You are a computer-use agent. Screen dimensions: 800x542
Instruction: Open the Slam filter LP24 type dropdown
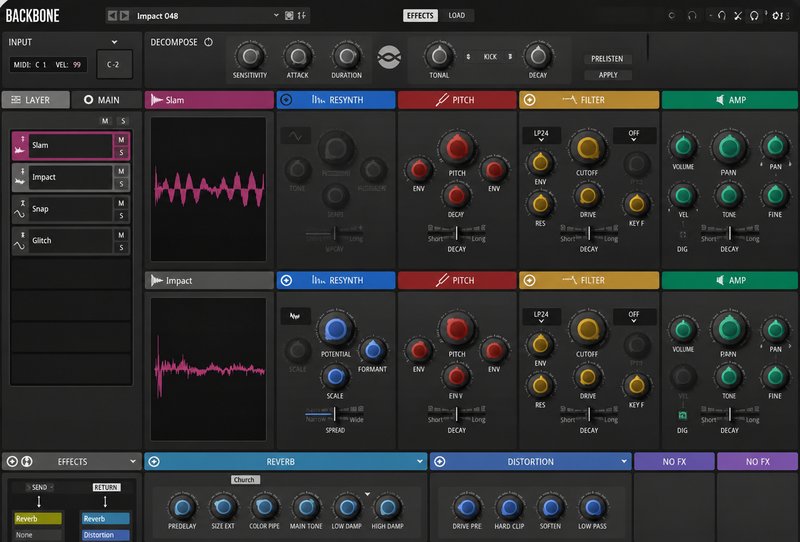click(x=541, y=135)
